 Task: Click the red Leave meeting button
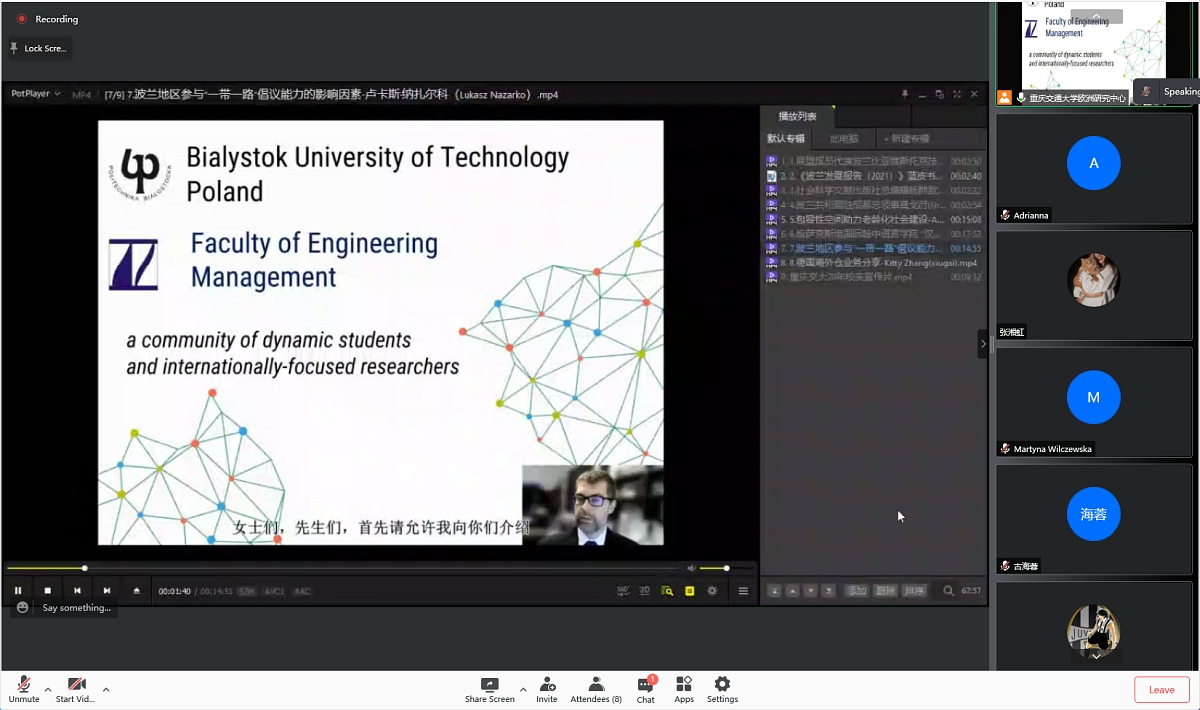click(x=1162, y=689)
